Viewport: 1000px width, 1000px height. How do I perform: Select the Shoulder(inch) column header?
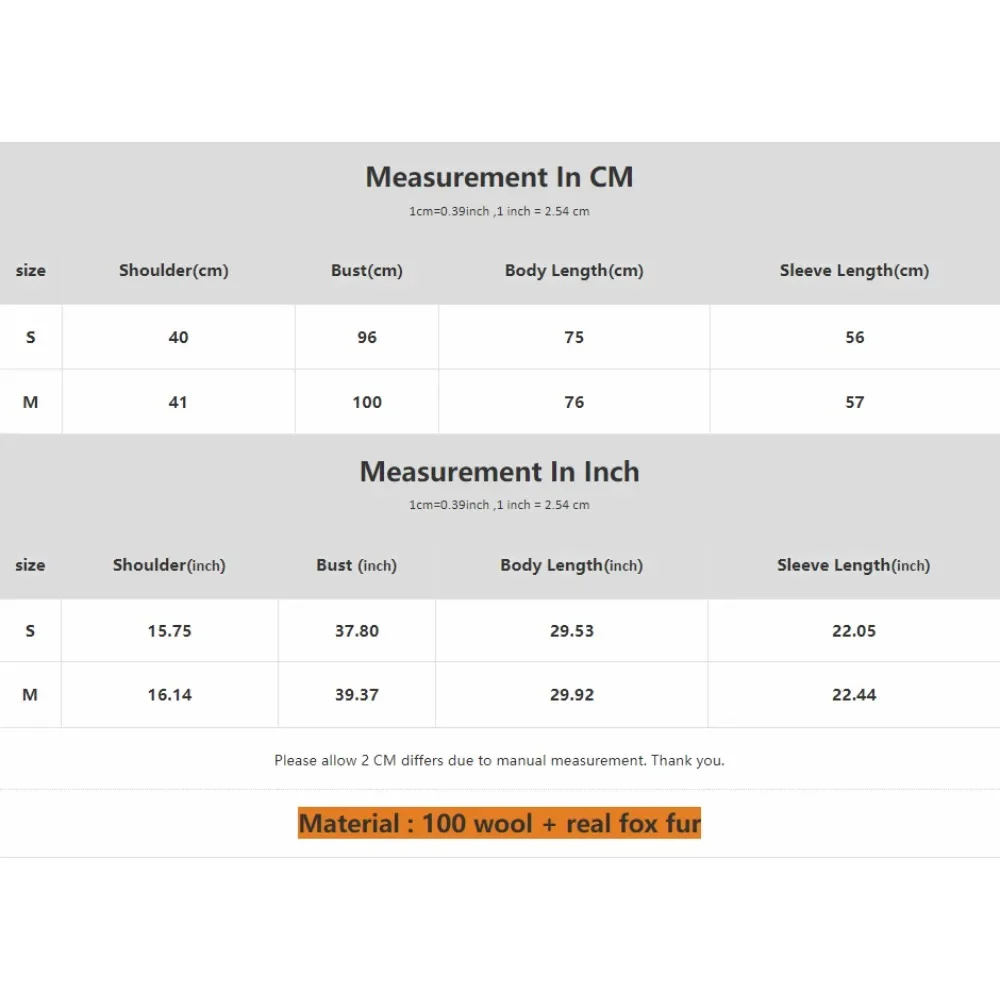tap(168, 565)
